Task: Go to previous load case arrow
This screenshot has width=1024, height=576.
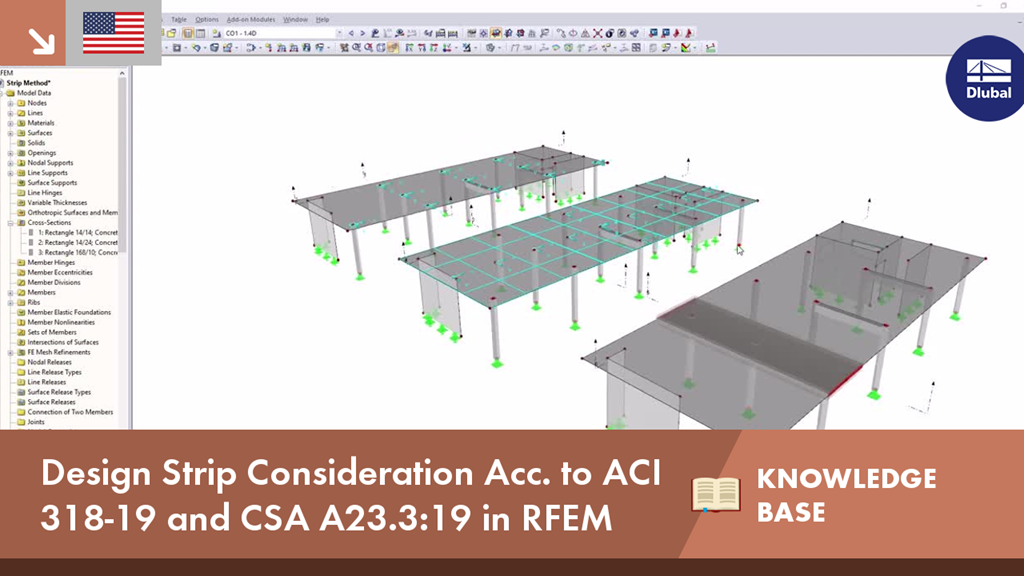Action: click(x=351, y=33)
